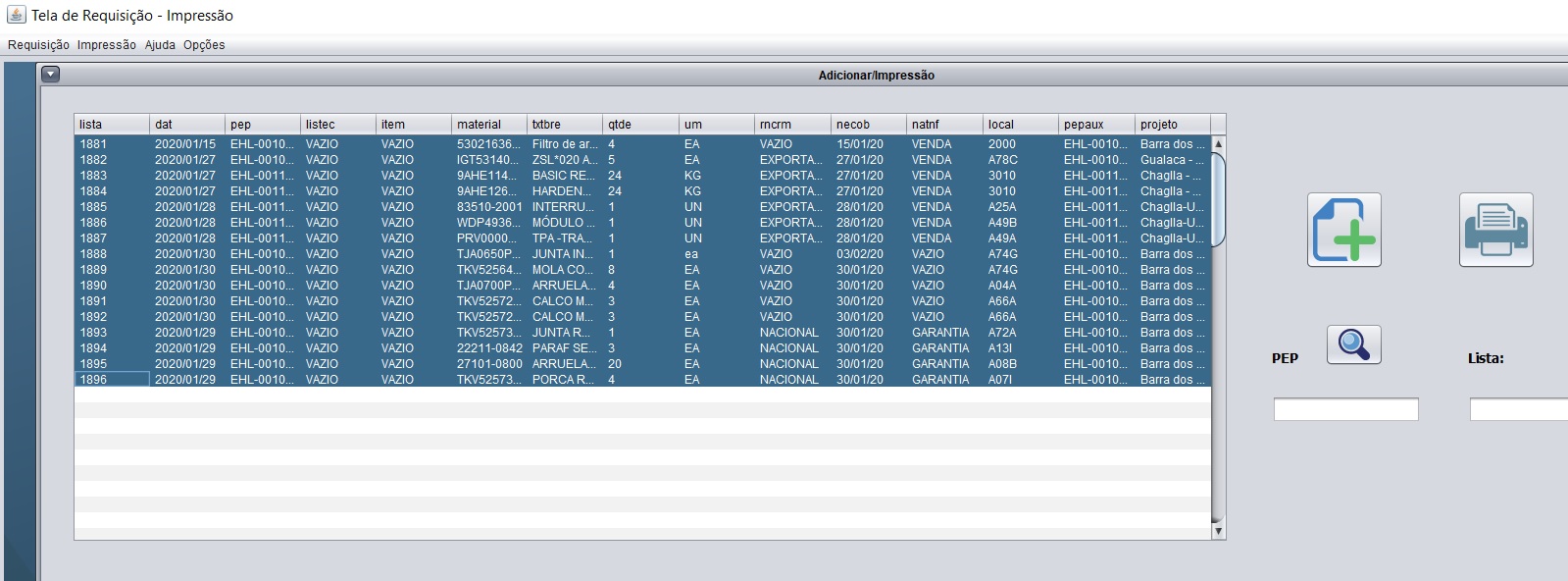Click the Lista text input field
This screenshot has width=1568, height=581.
click(x=1518, y=409)
